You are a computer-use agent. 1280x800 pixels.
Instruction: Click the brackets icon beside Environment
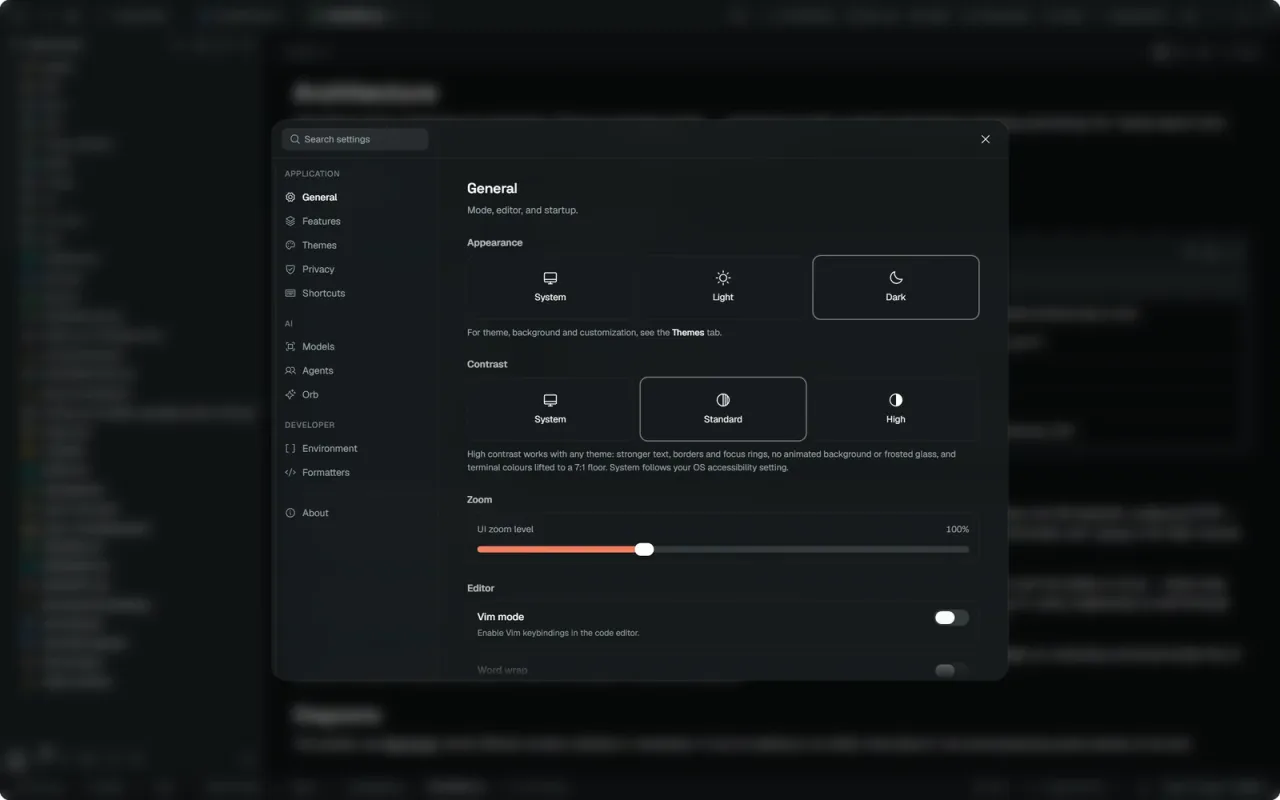tap(290, 448)
